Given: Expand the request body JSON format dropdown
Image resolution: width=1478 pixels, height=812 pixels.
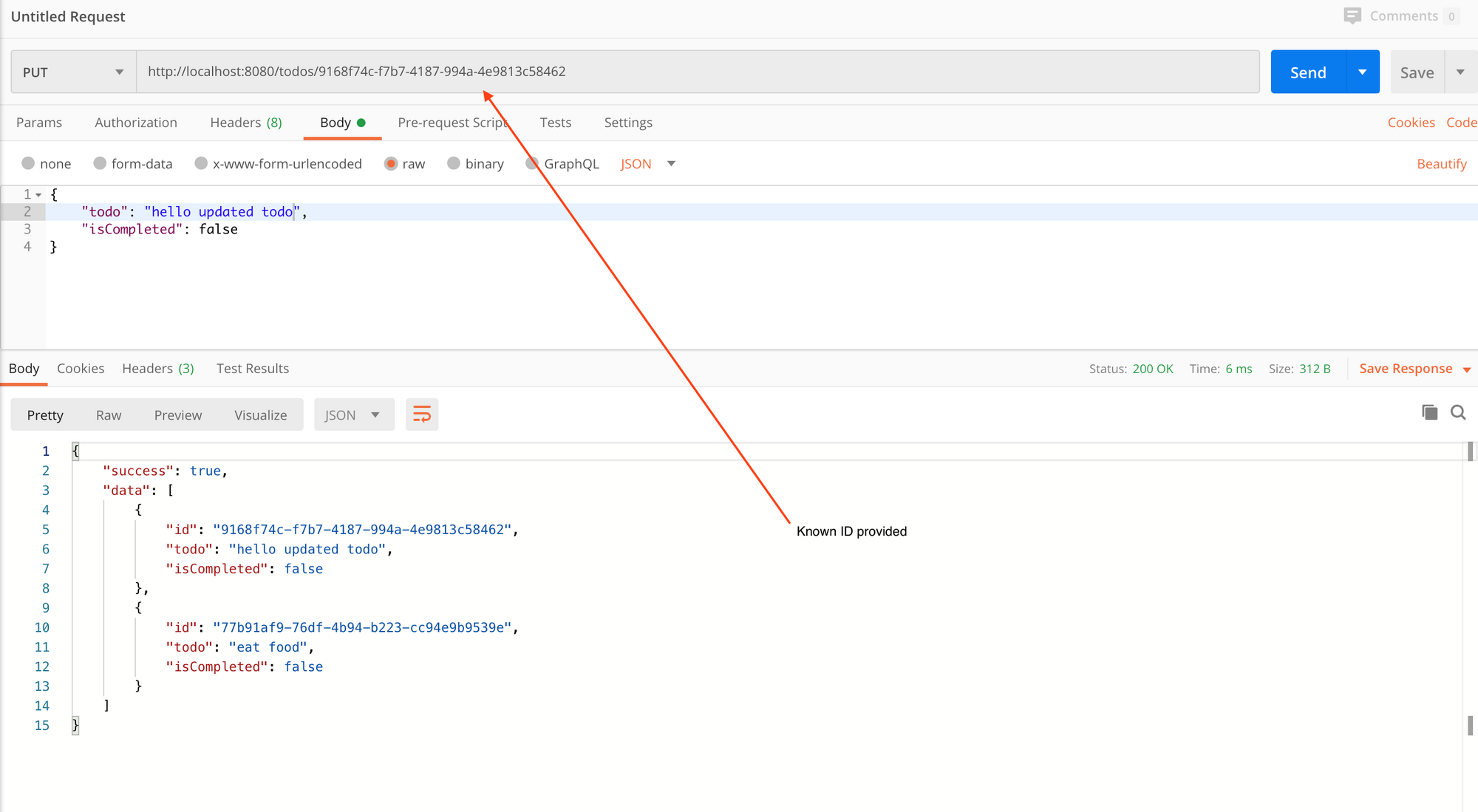Looking at the screenshot, I should [x=671, y=163].
